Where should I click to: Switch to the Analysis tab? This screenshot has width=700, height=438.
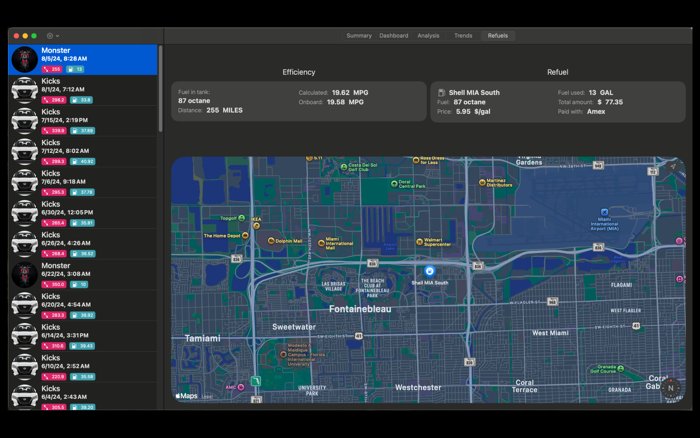(428, 36)
